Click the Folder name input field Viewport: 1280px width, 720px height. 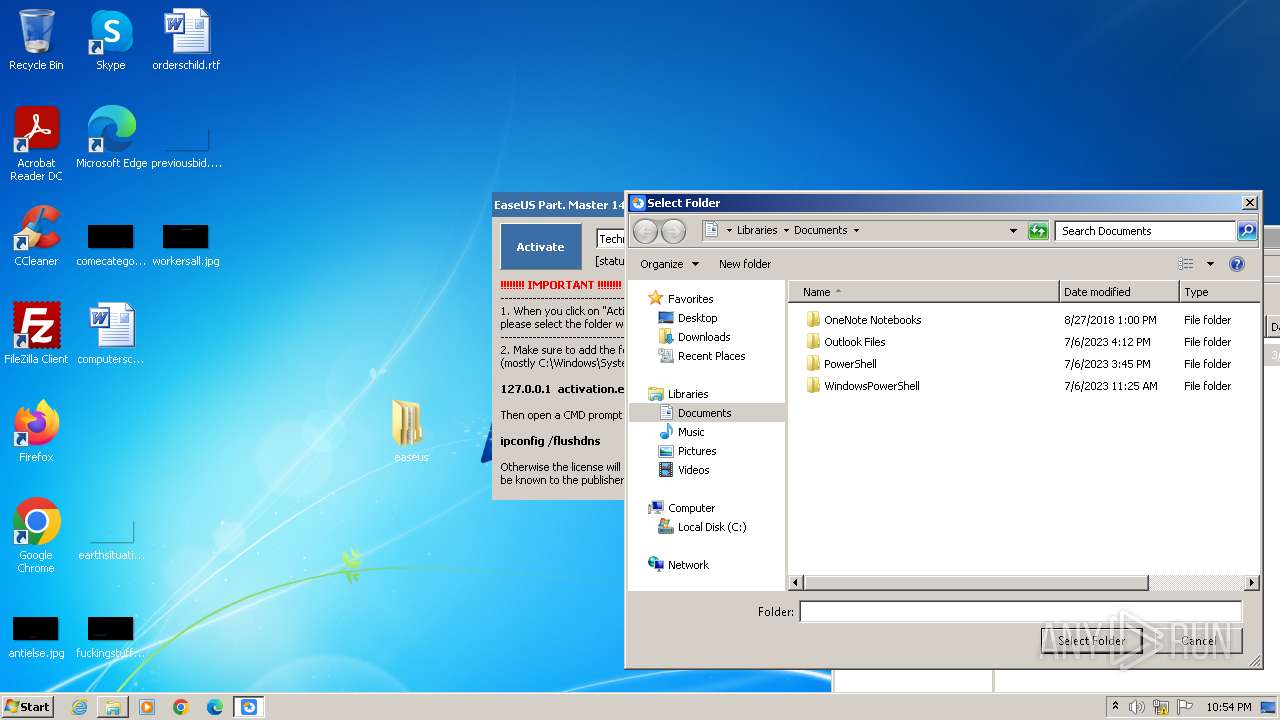coord(1020,611)
